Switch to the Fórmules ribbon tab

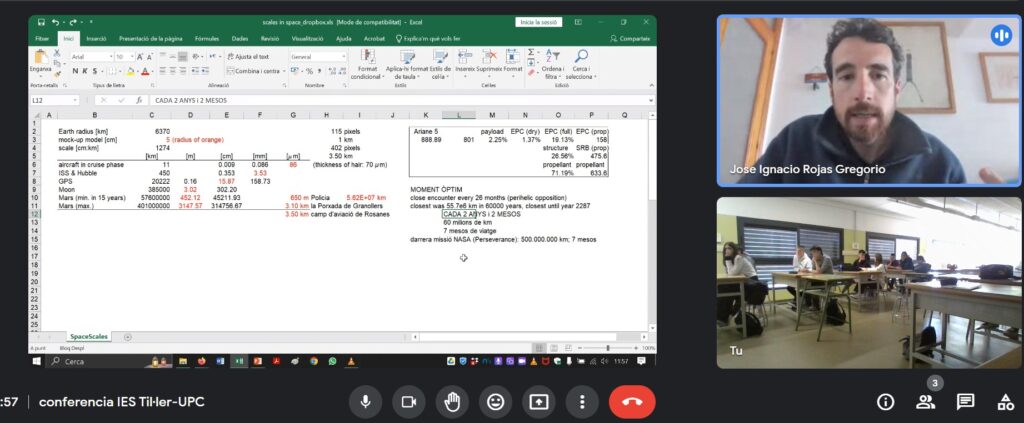(x=206, y=38)
